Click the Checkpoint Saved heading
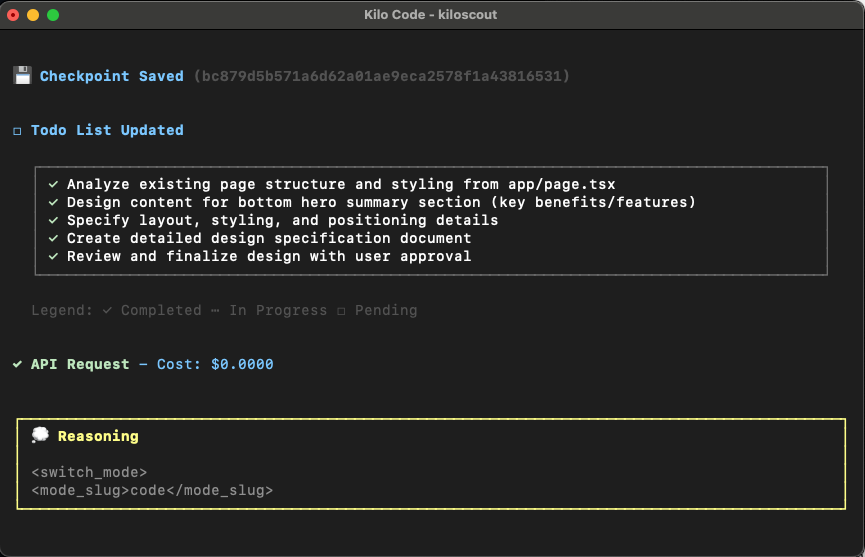865x557 pixels. [111, 76]
